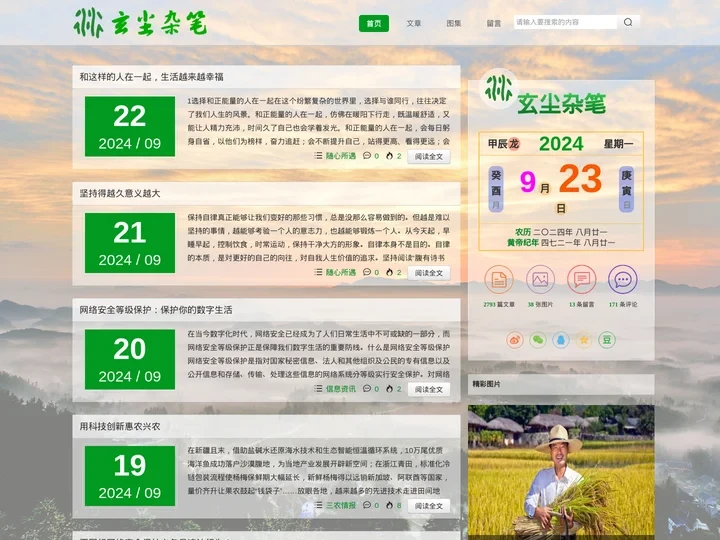The image size is (720, 540).
Task: Open 随心所遇 category on the 22nd article
Action: [x=341, y=156]
